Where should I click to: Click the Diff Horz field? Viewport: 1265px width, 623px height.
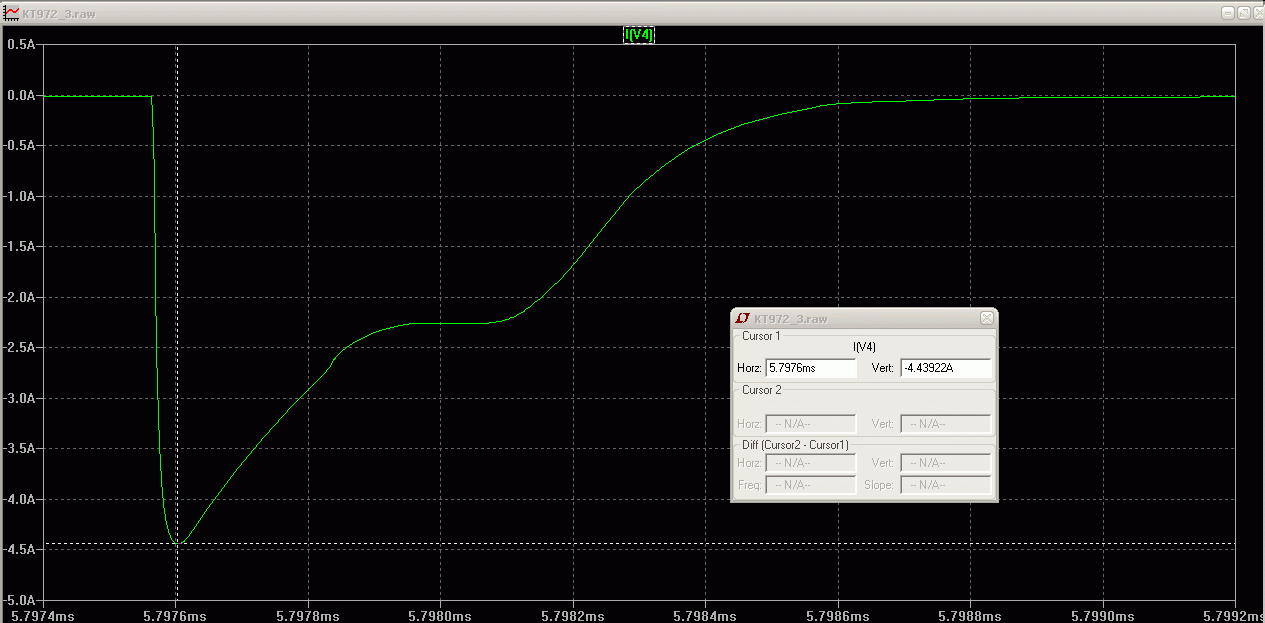810,463
